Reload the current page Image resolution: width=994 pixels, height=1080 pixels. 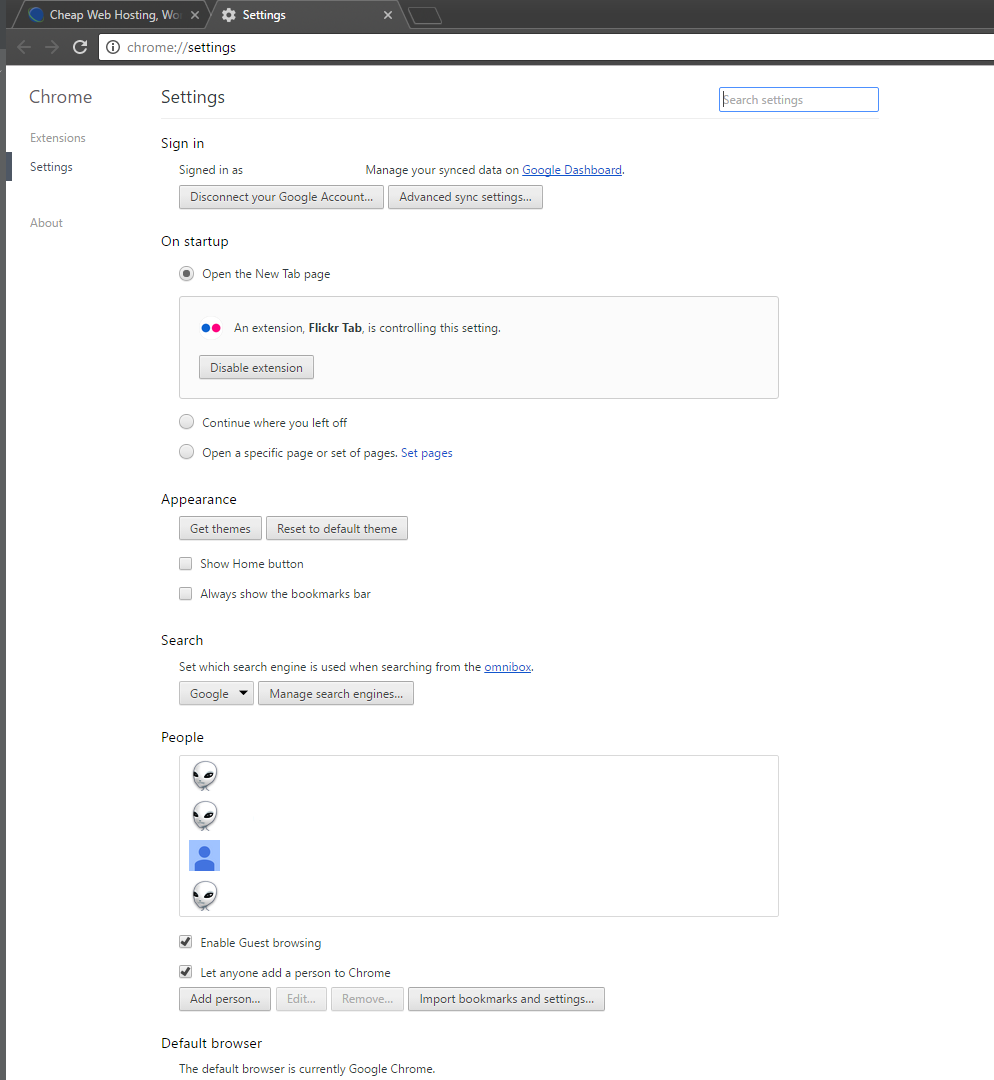pos(80,47)
